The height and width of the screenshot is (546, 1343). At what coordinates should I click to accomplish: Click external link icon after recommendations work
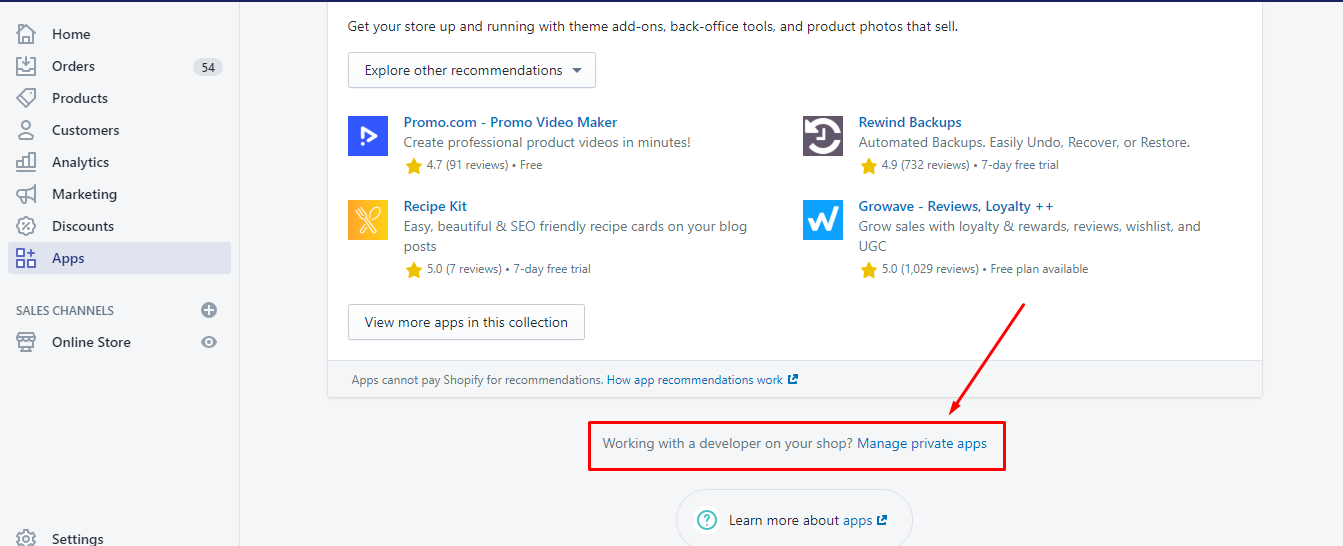click(793, 380)
